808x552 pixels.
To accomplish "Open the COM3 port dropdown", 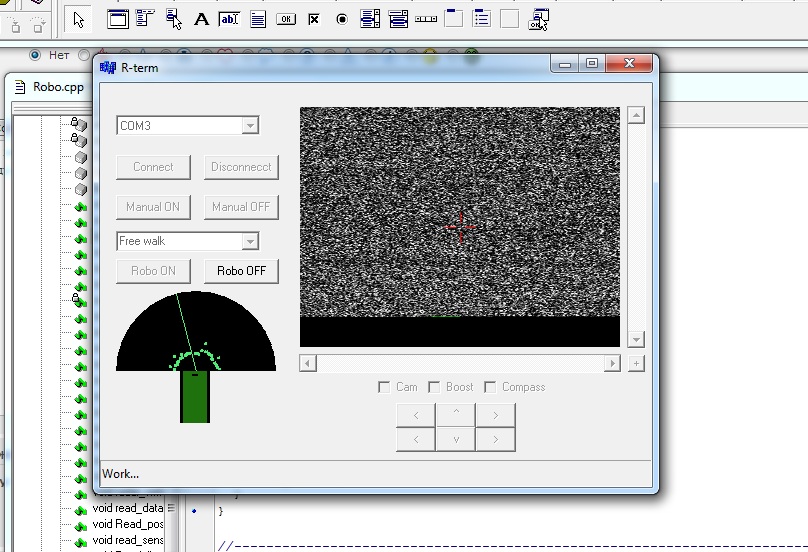I will point(250,126).
